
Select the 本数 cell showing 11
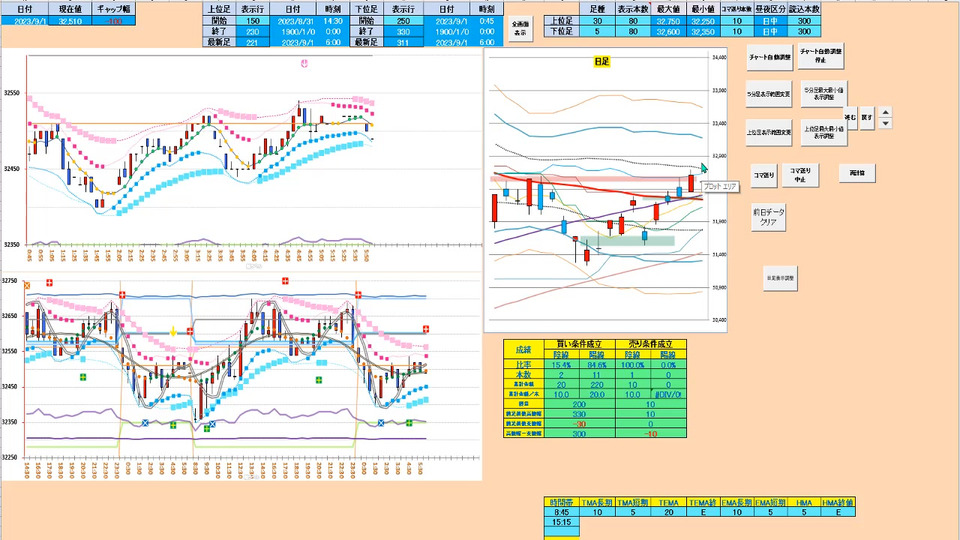click(x=597, y=375)
